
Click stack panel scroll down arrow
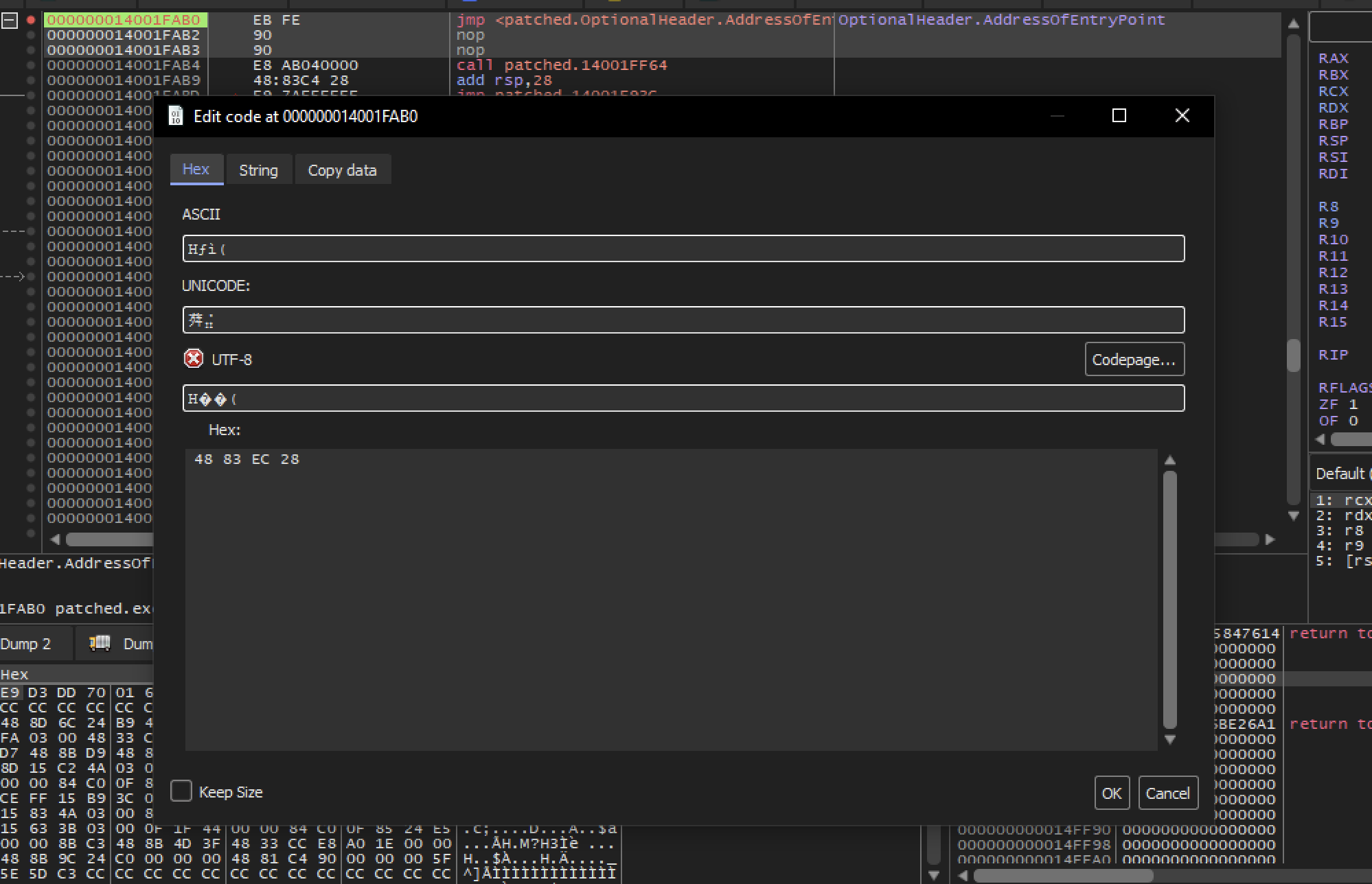(x=933, y=875)
